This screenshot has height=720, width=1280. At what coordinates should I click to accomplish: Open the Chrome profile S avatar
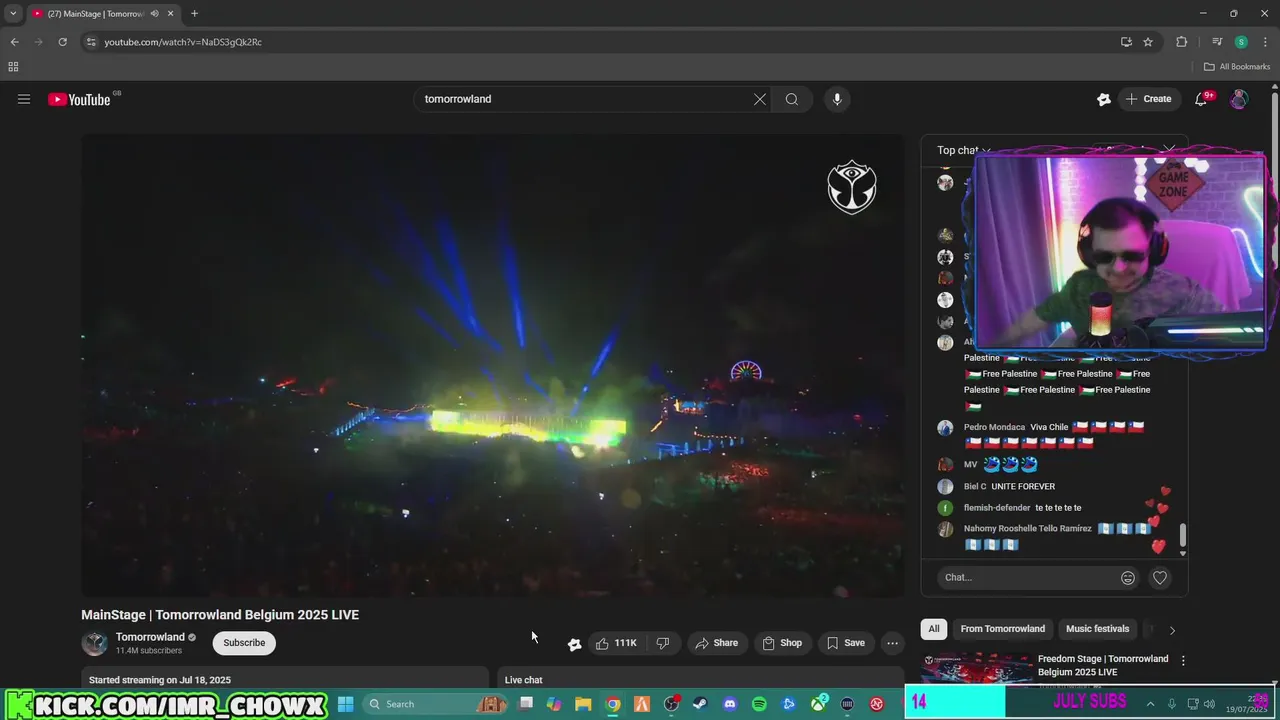click(x=1241, y=42)
